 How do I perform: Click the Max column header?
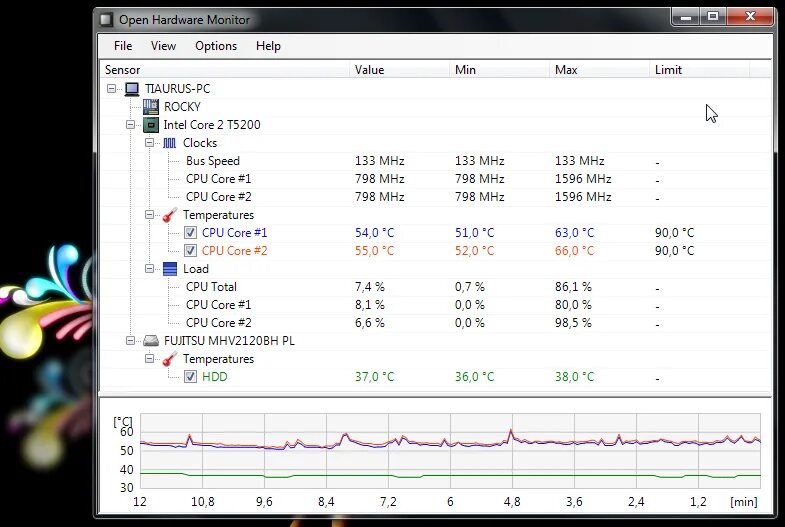coord(600,70)
